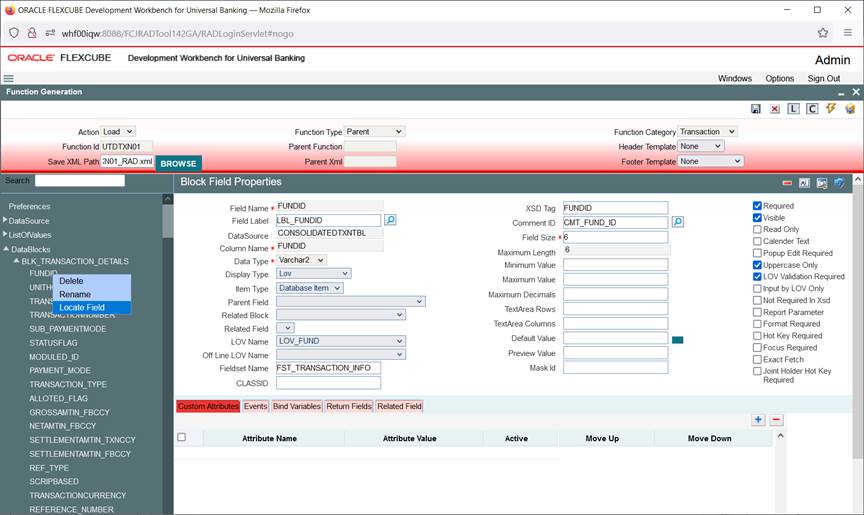Image resolution: width=864 pixels, height=515 pixels.
Task: Toggle the Visible checkbox
Action: pyautogui.click(x=757, y=218)
